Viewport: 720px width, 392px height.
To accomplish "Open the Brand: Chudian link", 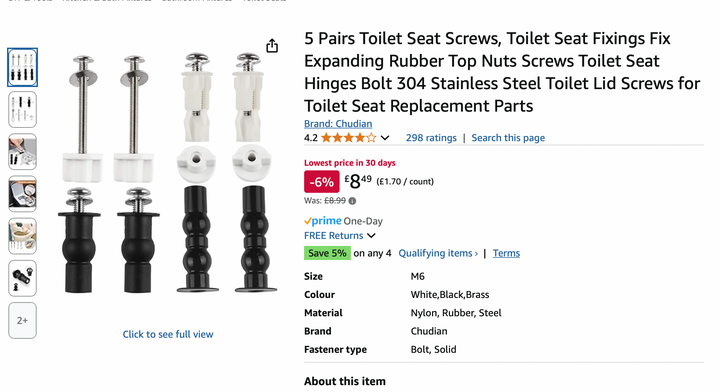I will click(338, 124).
